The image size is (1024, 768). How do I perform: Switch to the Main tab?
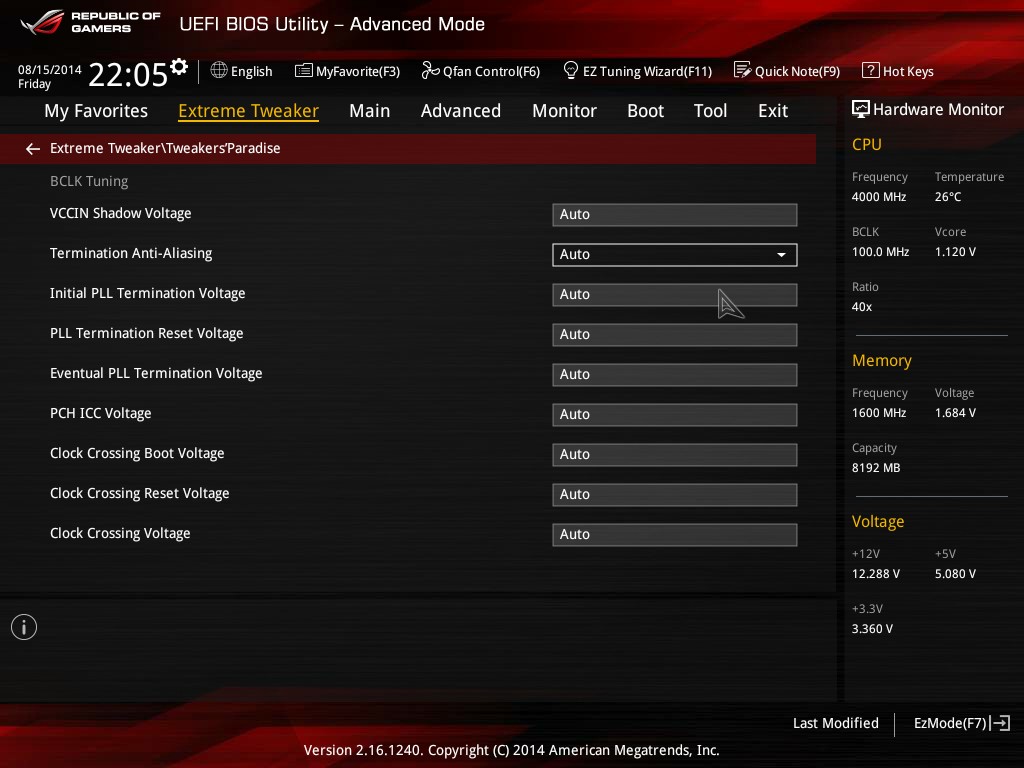[370, 111]
